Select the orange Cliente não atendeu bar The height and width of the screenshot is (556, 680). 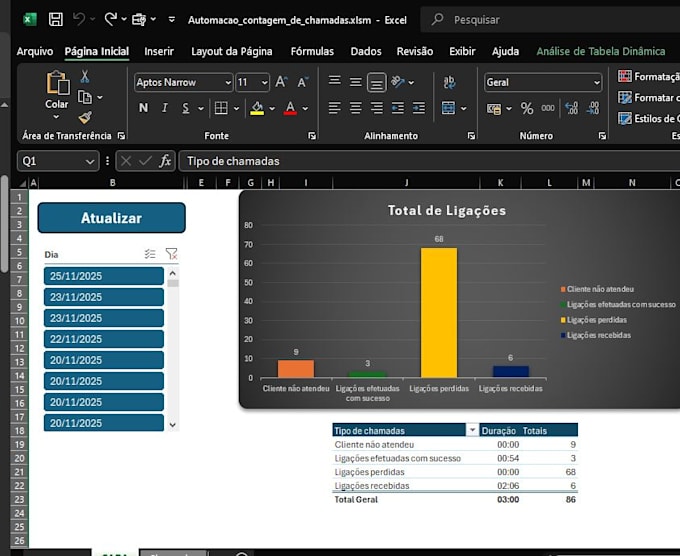296,369
